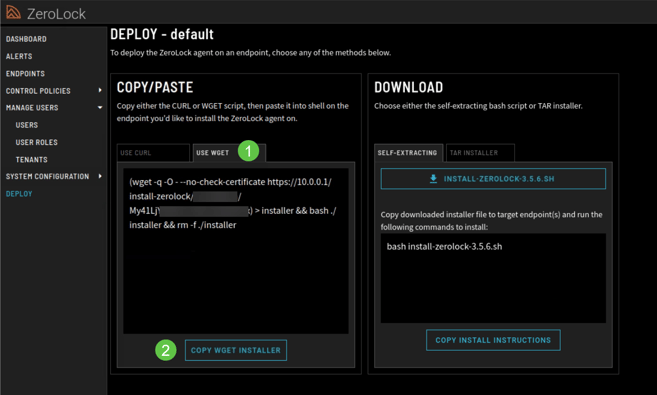The image size is (657, 395).
Task: Switch to the Use Curl tab
Action: pos(153,153)
